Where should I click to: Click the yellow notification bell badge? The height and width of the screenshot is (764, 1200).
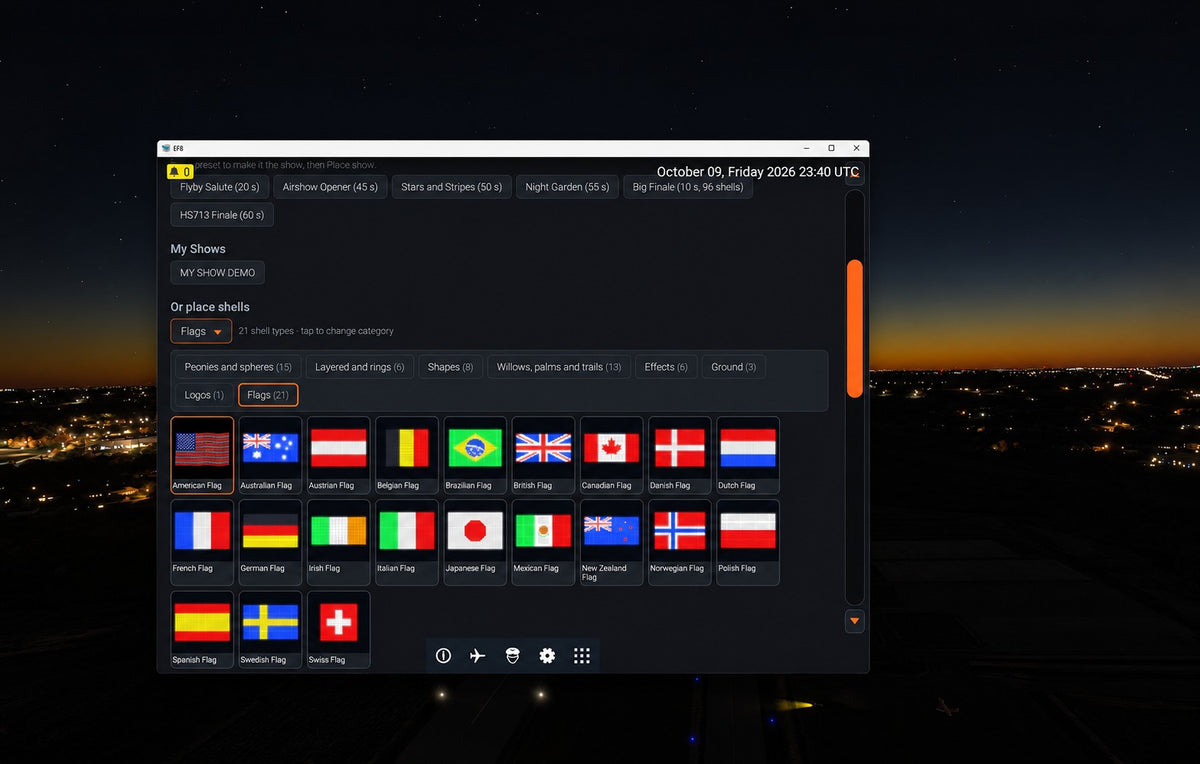(180, 172)
